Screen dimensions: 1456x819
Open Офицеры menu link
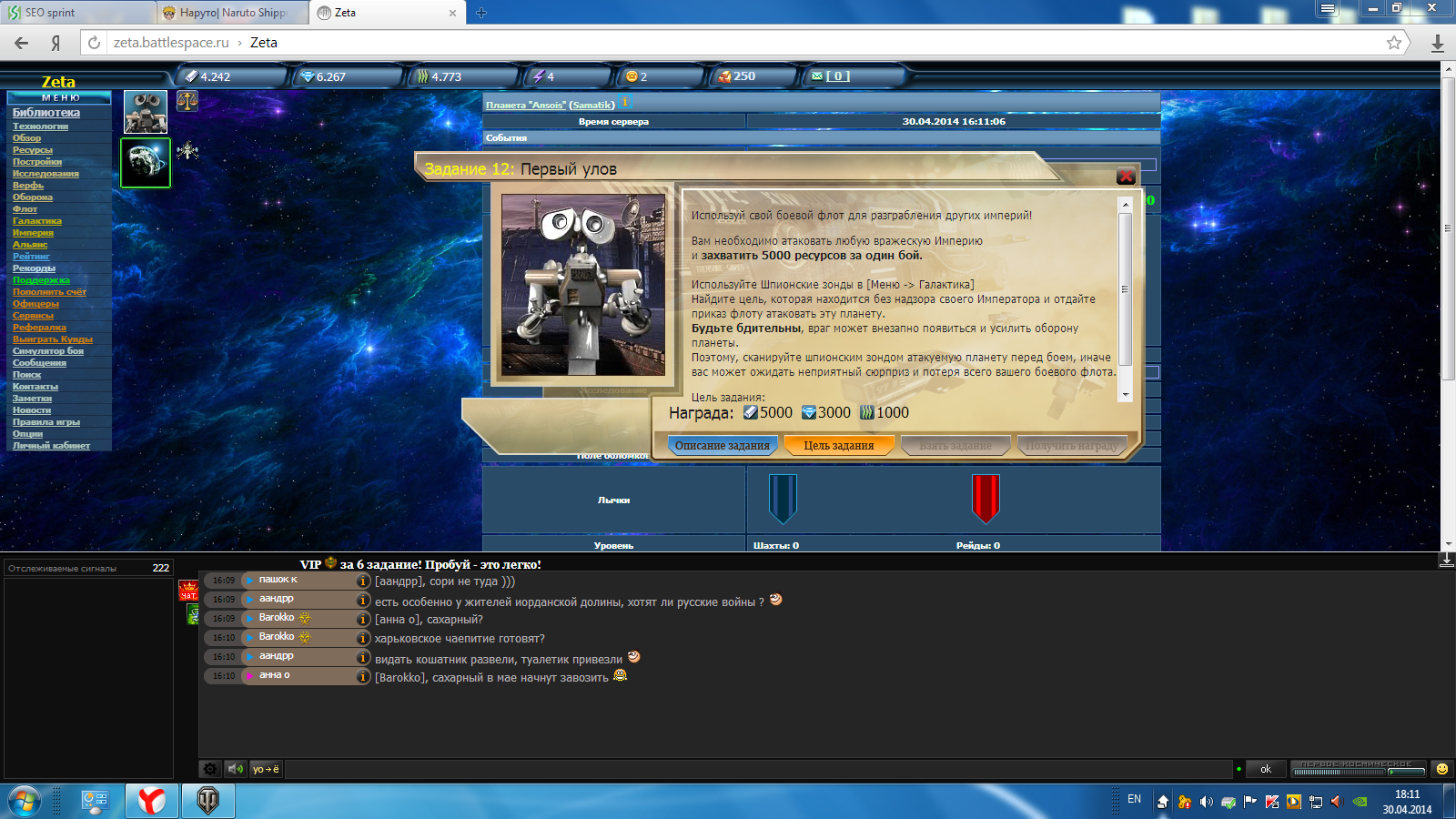pyautogui.click(x=35, y=304)
